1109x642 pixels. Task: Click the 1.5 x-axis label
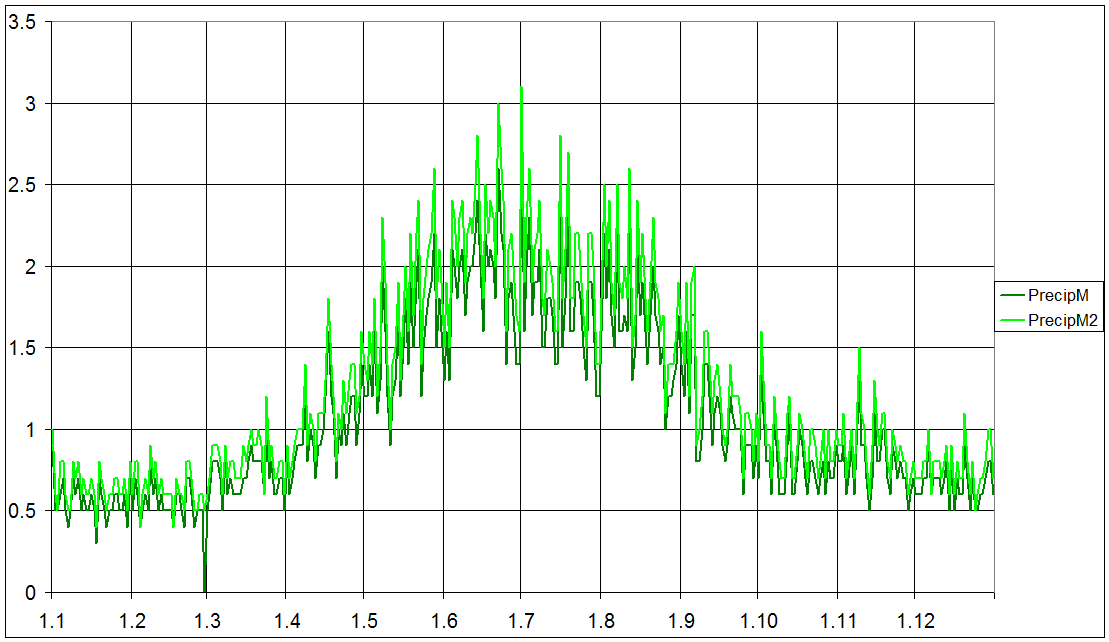pos(364,620)
